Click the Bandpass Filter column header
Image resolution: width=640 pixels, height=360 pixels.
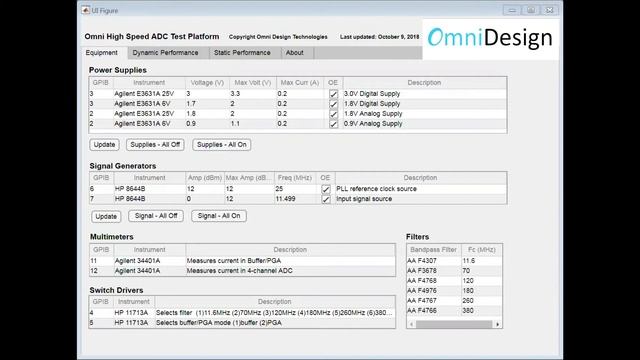[x=433, y=249]
